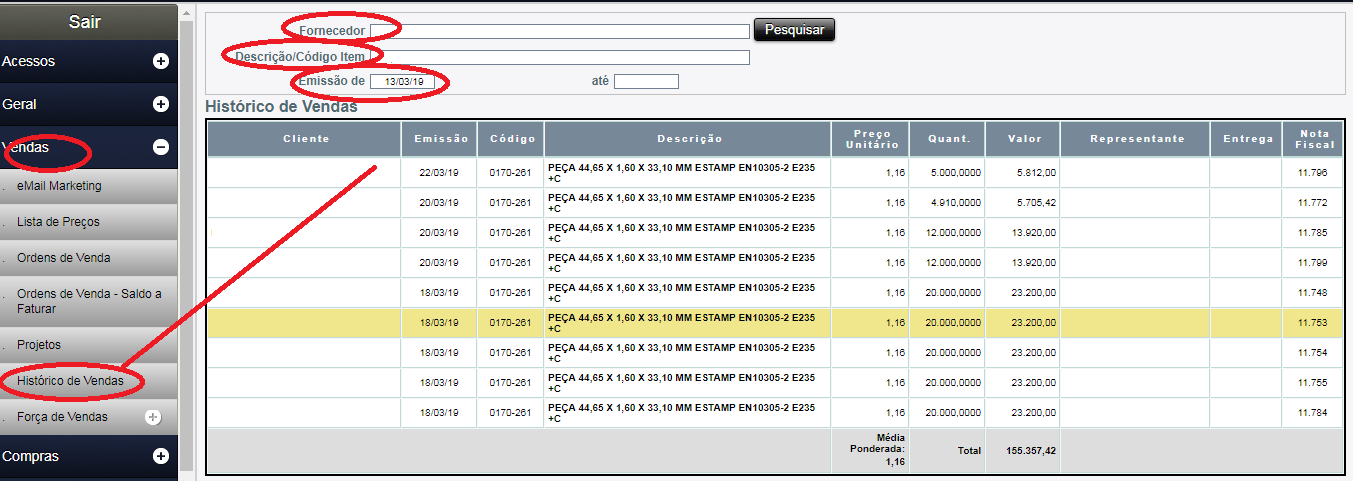Open eMail Marketing menu item
The width and height of the screenshot is (1353, 481).
pos(59,186)
